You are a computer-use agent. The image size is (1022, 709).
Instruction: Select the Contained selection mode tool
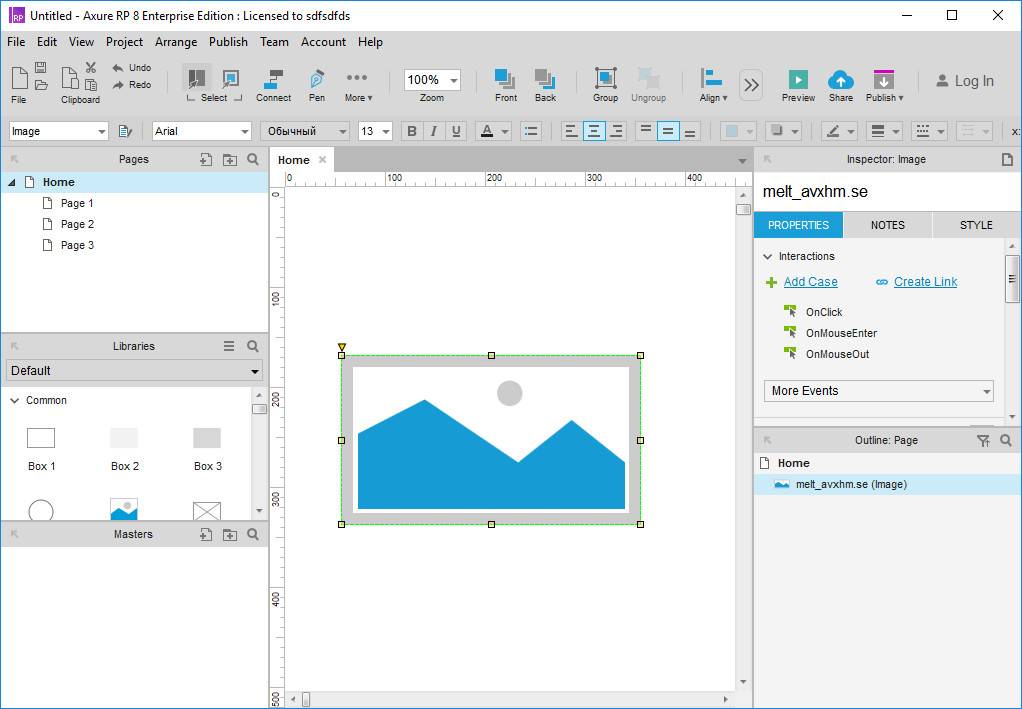231,79
